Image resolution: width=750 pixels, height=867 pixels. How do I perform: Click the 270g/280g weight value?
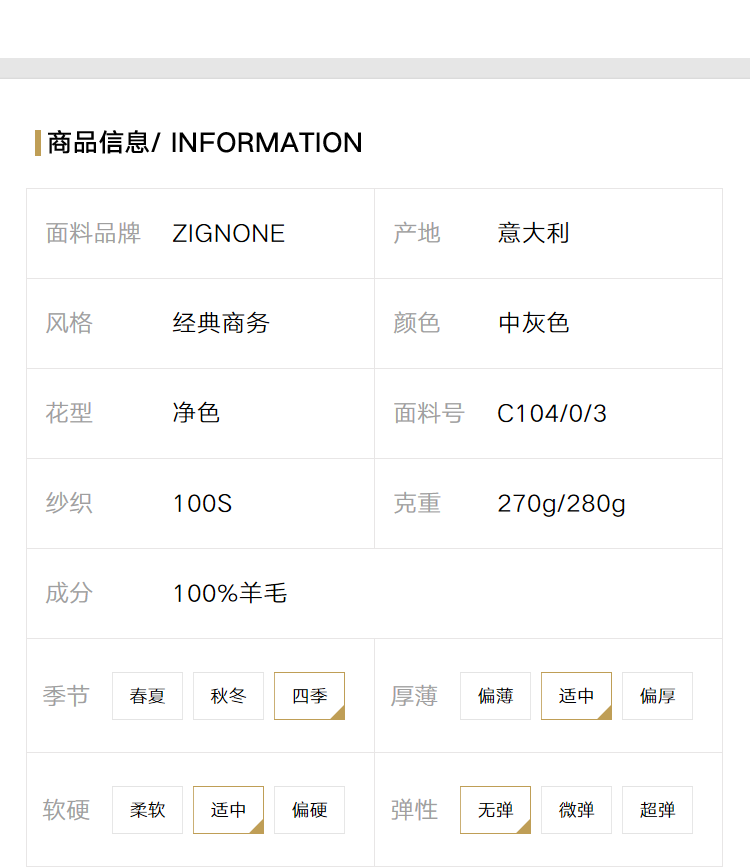pyautogui.click(x=561, y=504)
